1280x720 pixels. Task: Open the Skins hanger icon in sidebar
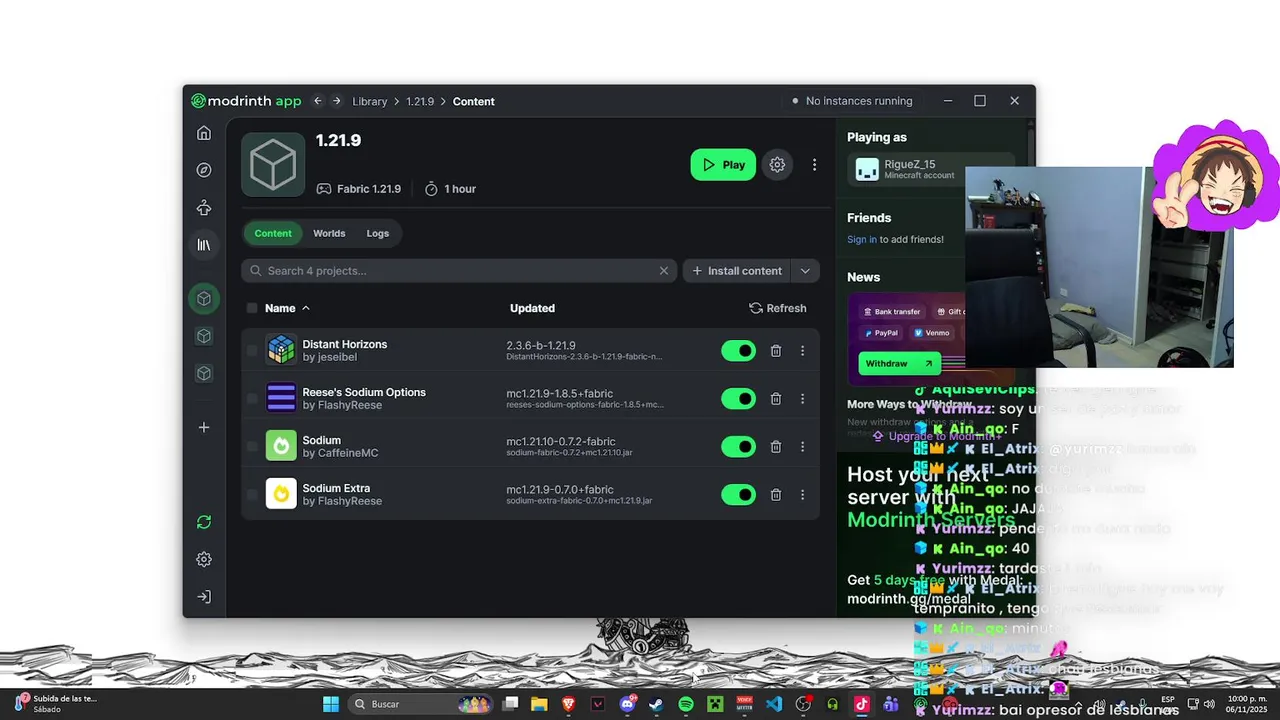coord(204,208)
